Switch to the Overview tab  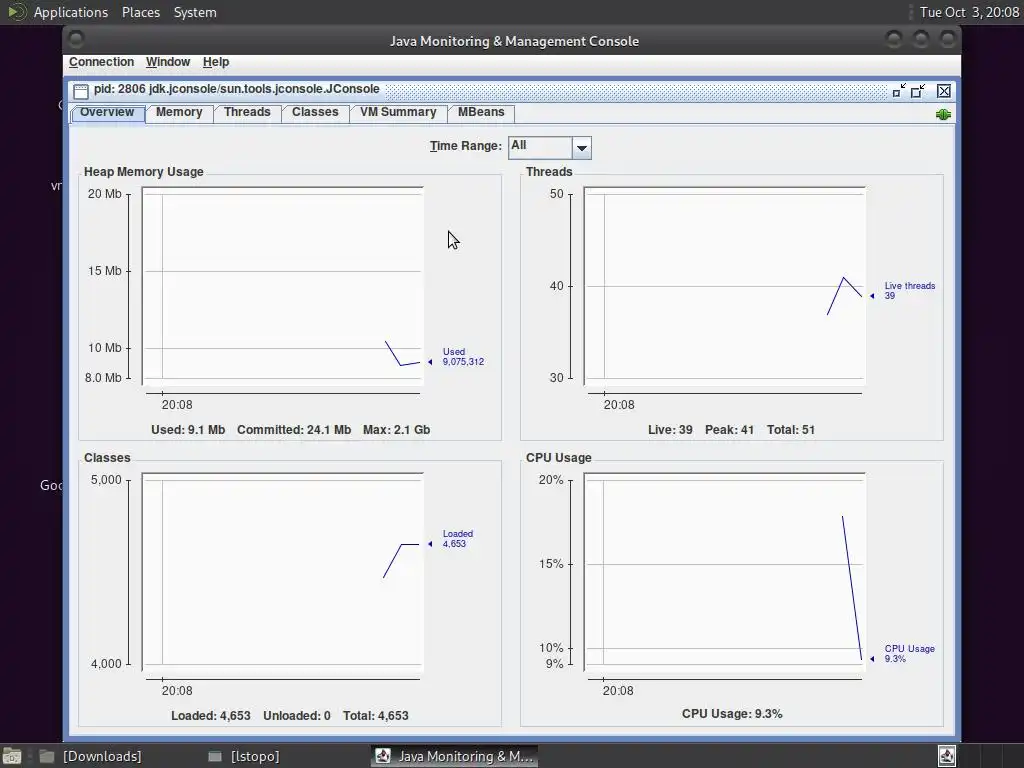[107, 112]
